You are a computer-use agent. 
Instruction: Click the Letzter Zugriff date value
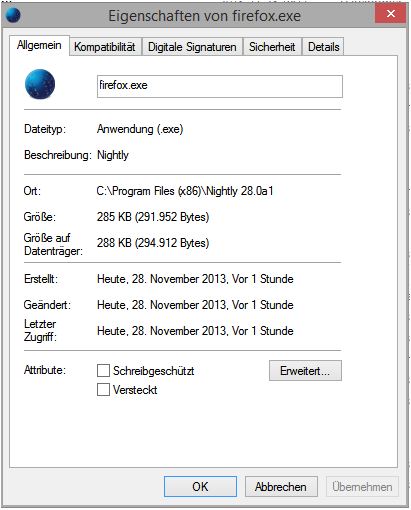point(195,331)
